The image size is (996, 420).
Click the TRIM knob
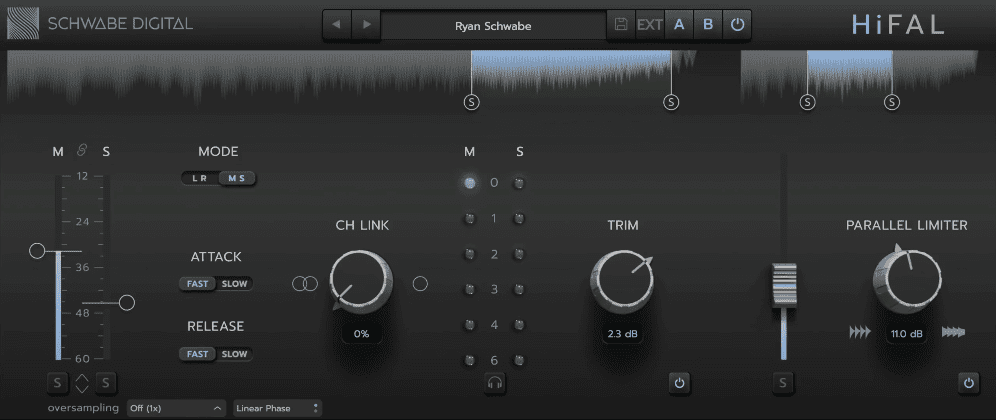[622, 281]
